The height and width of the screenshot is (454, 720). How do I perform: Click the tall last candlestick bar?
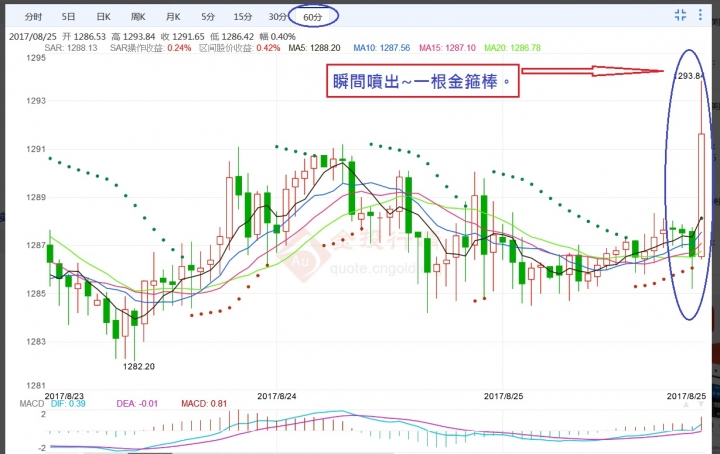pyautogui.click(x=701, y=195)
